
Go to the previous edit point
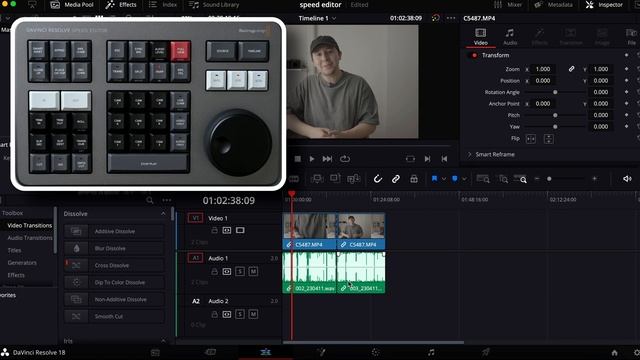444,159
